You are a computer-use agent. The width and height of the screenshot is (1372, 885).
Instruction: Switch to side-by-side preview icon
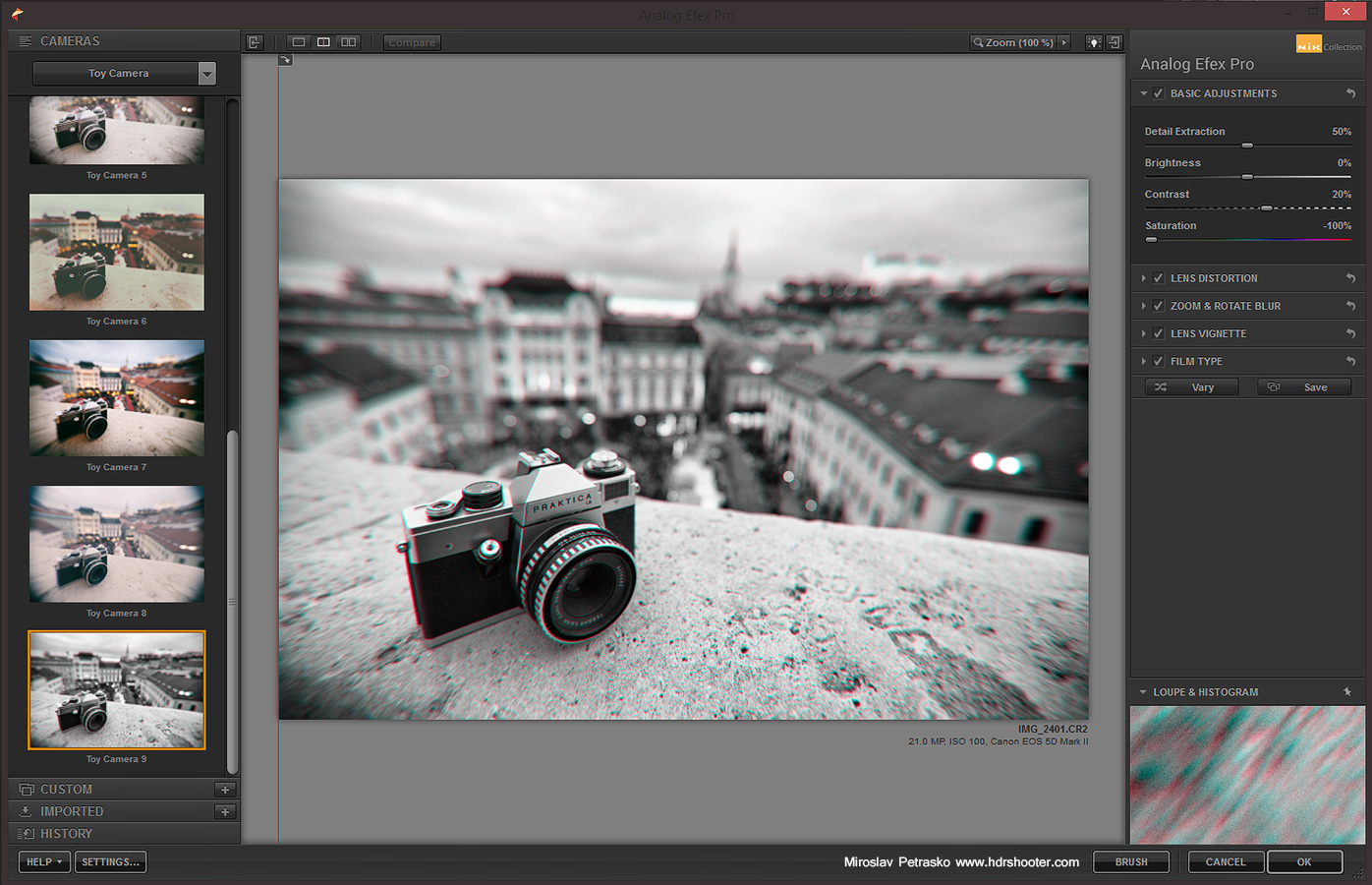349,42
